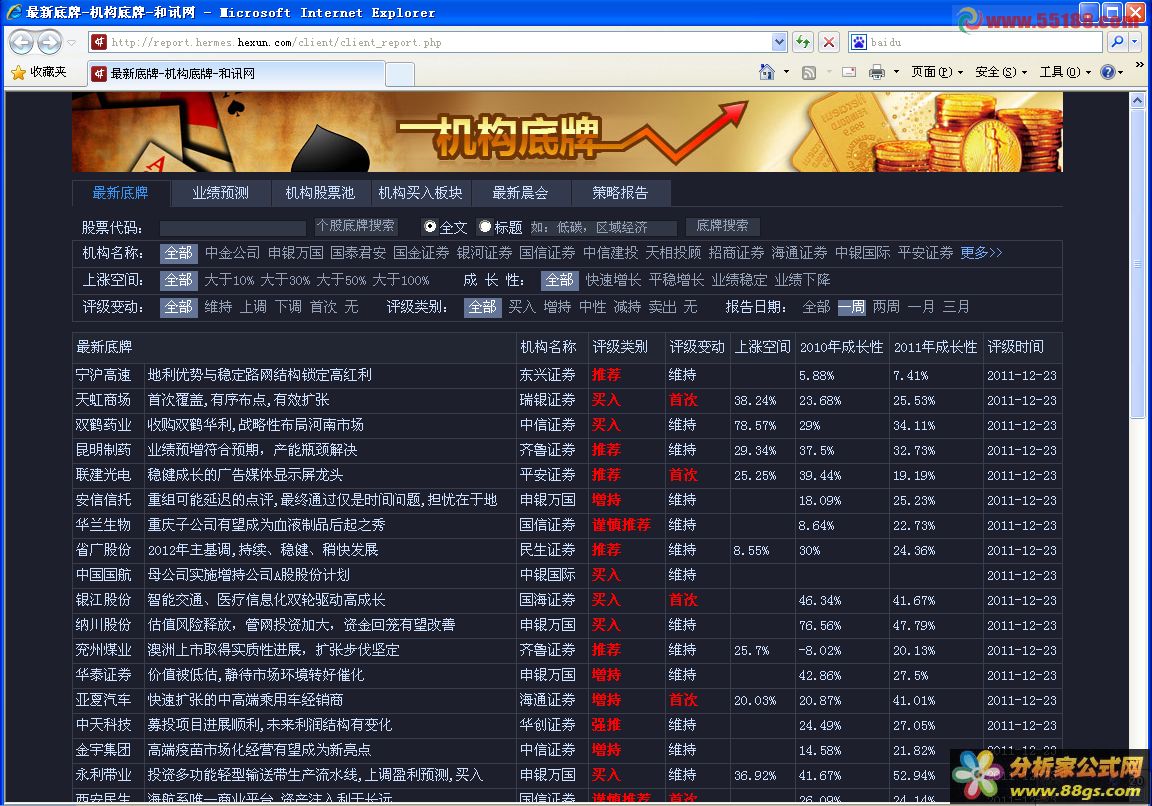The height and width of the screenshot is (806, 1152).
Task: Open the 银江股份 stock link
Action: click(x=104, y=600)
